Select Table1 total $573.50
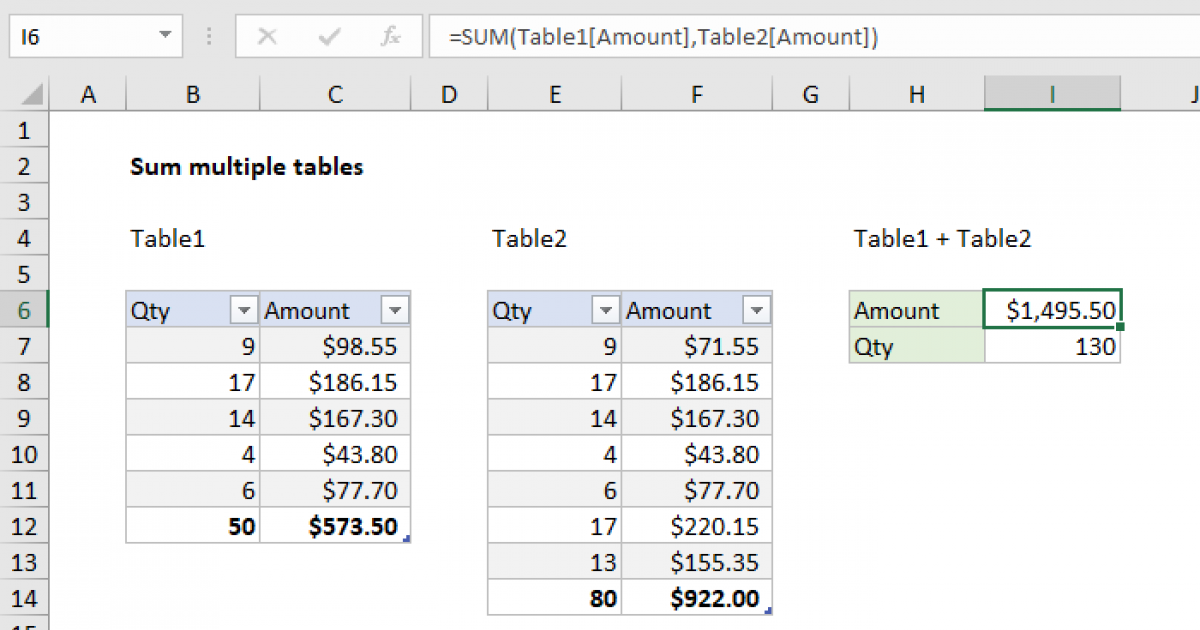1200x630 pixels. (x=335, y=527)
